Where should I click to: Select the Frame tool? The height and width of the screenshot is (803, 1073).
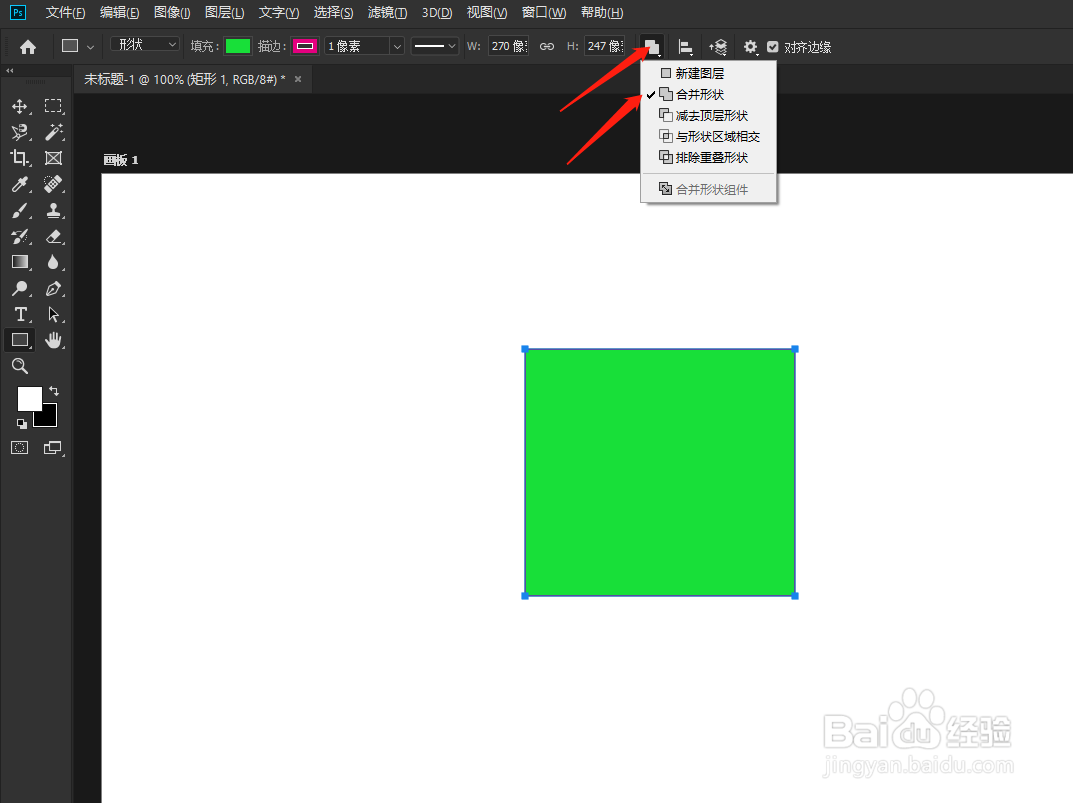(x=53, y=158)
